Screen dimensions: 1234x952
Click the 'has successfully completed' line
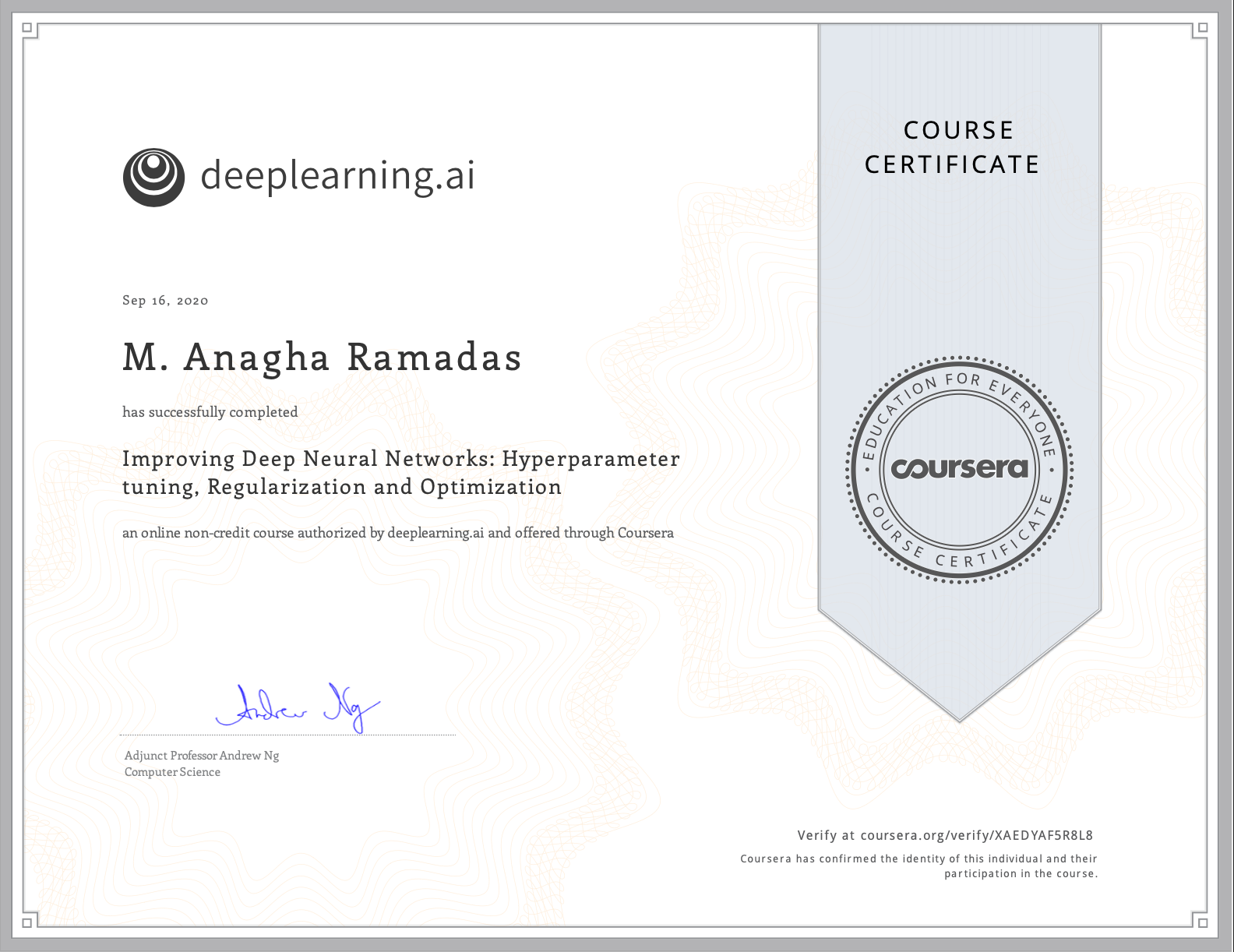pyautogui.click(x=210, y=412)
